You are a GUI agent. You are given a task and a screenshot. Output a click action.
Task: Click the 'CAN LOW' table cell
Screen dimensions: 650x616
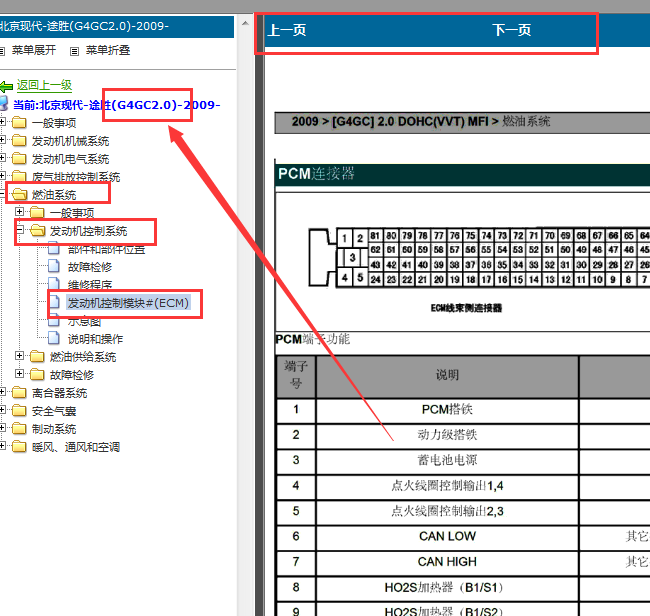tap(447, 536)
